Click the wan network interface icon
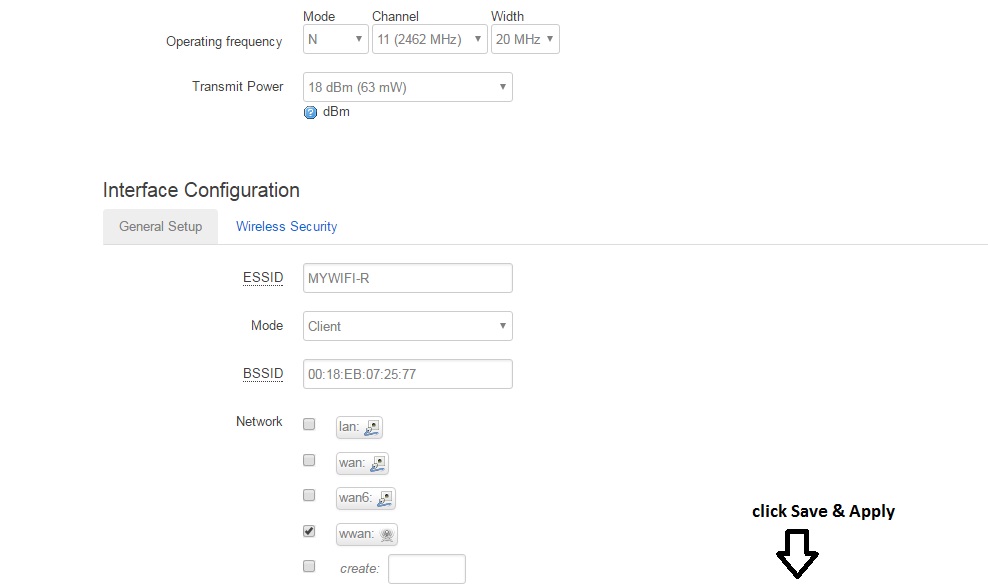The width and height of the screenshot is (988, 588). point(377,464)
